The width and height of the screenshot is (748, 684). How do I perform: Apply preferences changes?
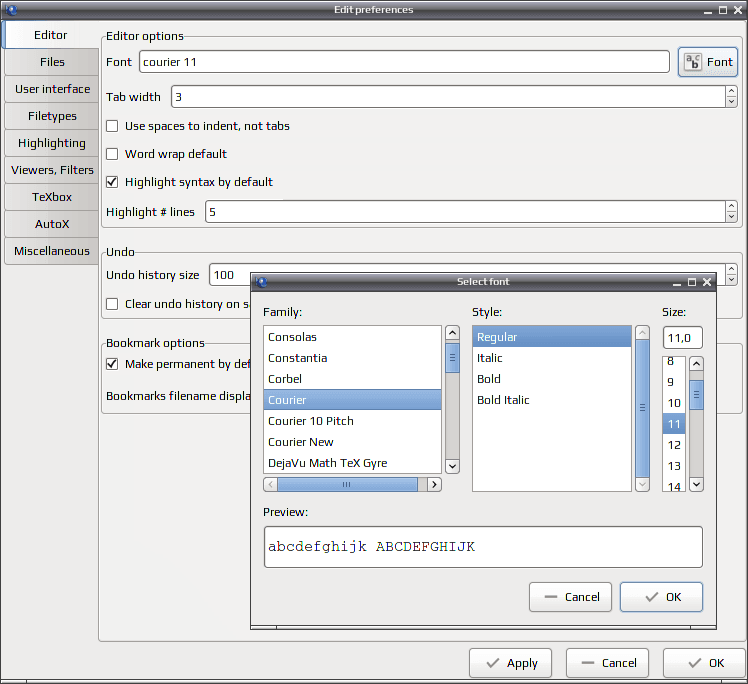(510, 663)
